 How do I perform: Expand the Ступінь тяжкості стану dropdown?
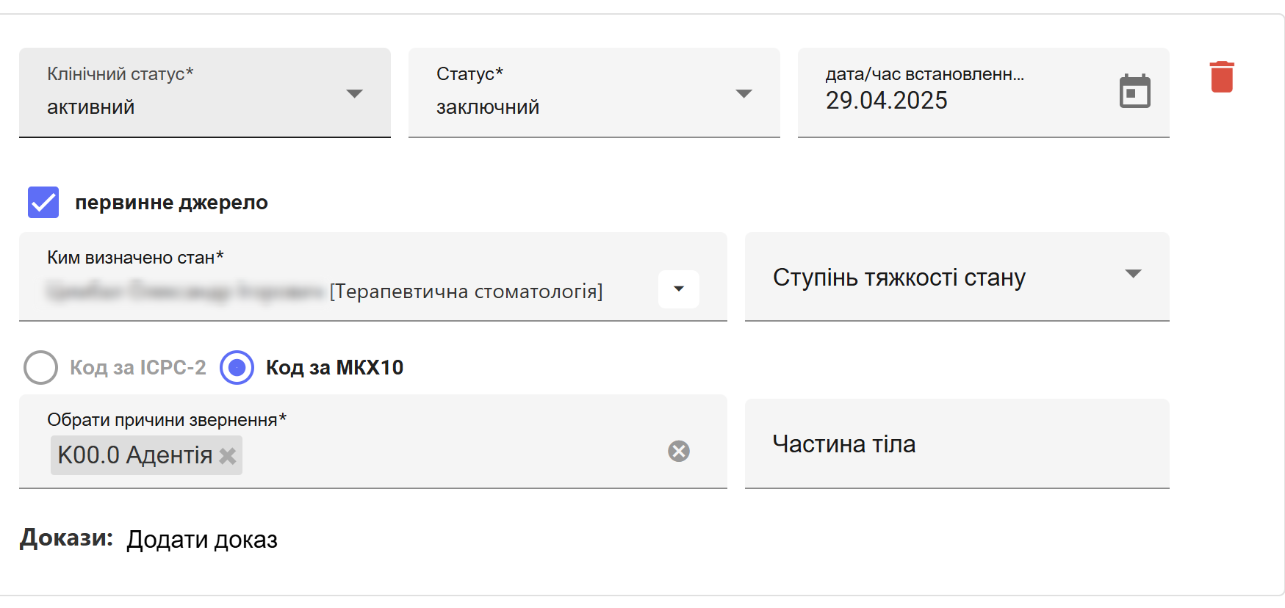point(1133,274)
